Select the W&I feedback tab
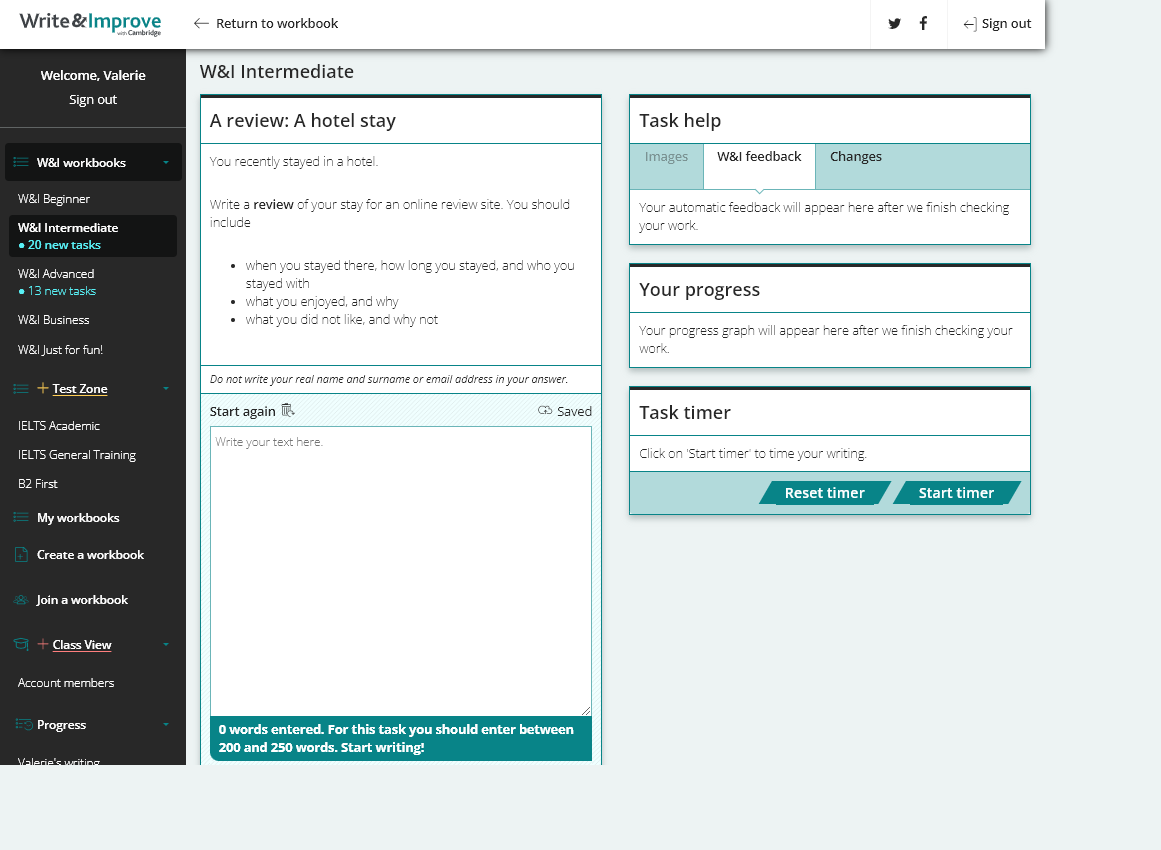 [x=759, y=157]
